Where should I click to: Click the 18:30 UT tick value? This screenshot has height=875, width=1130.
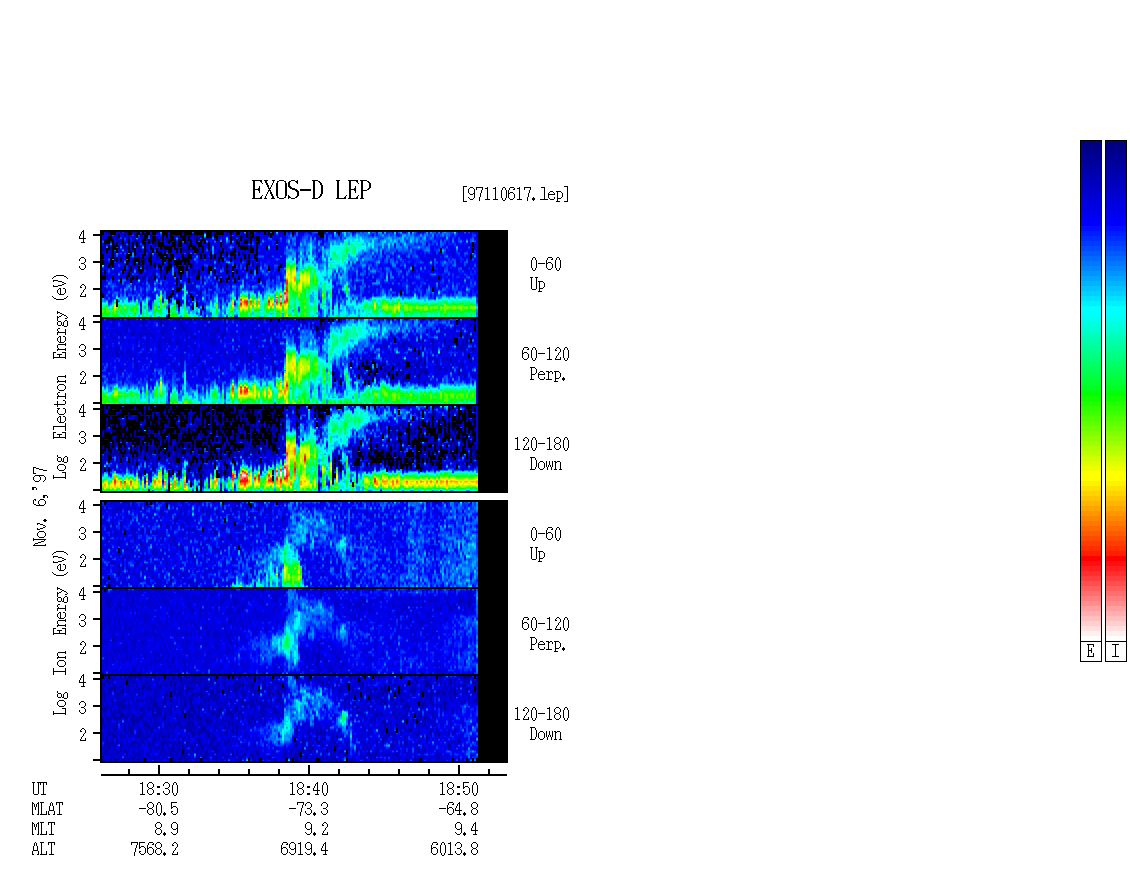[x=159, y=789]
